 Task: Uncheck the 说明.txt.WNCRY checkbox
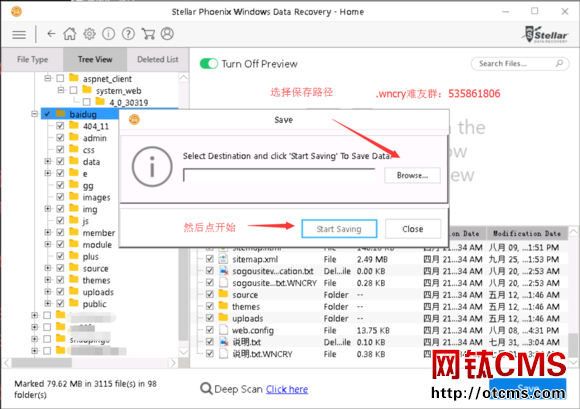point(210,354)
